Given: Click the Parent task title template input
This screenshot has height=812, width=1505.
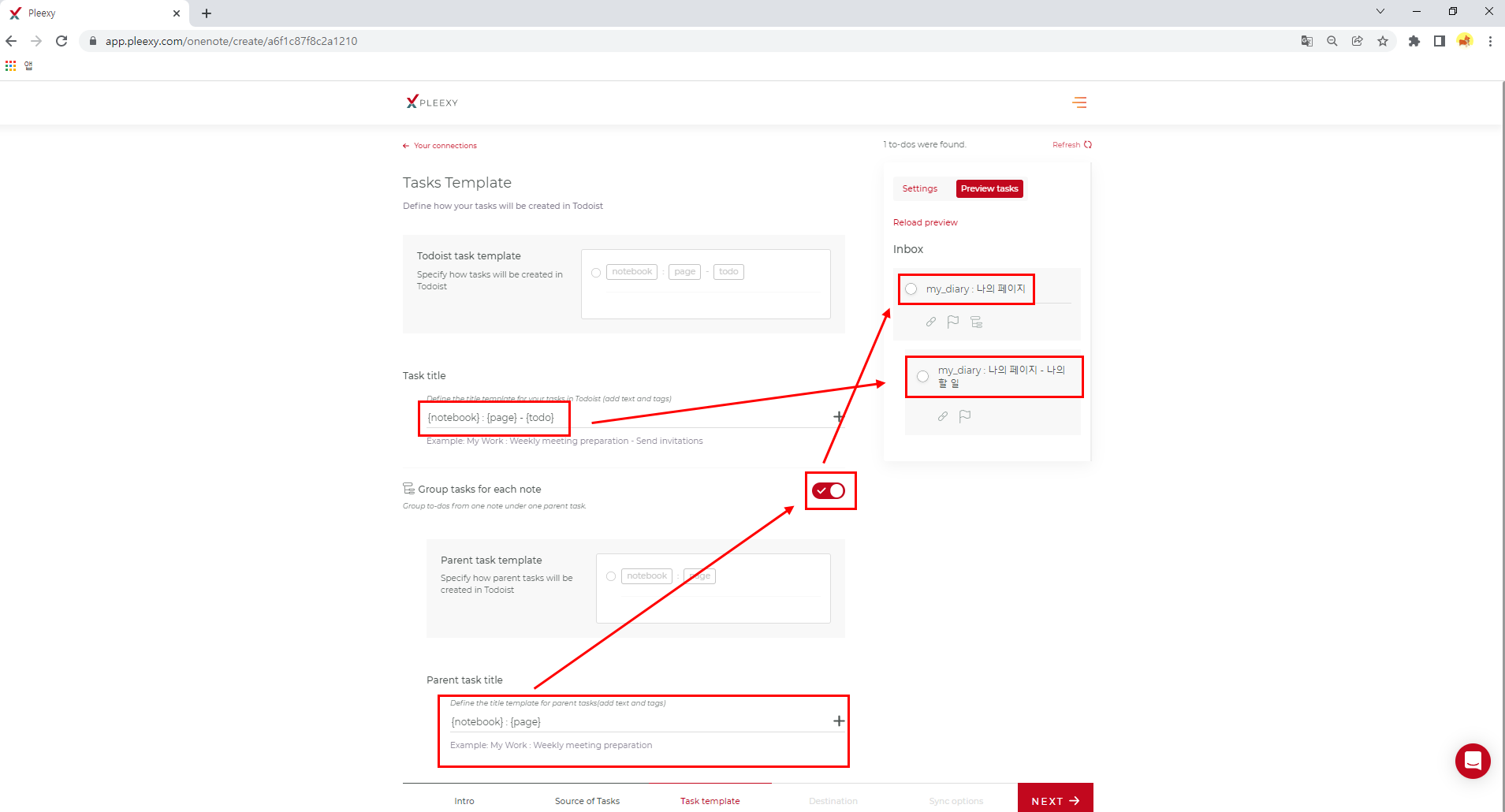Looking at the screenshot, I should coord(639,721).
